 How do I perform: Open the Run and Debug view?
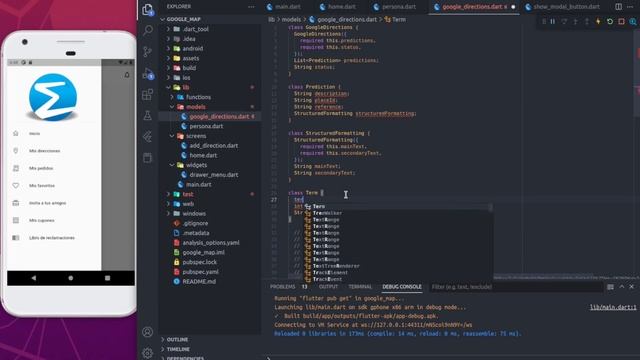[x=148, y=73]
